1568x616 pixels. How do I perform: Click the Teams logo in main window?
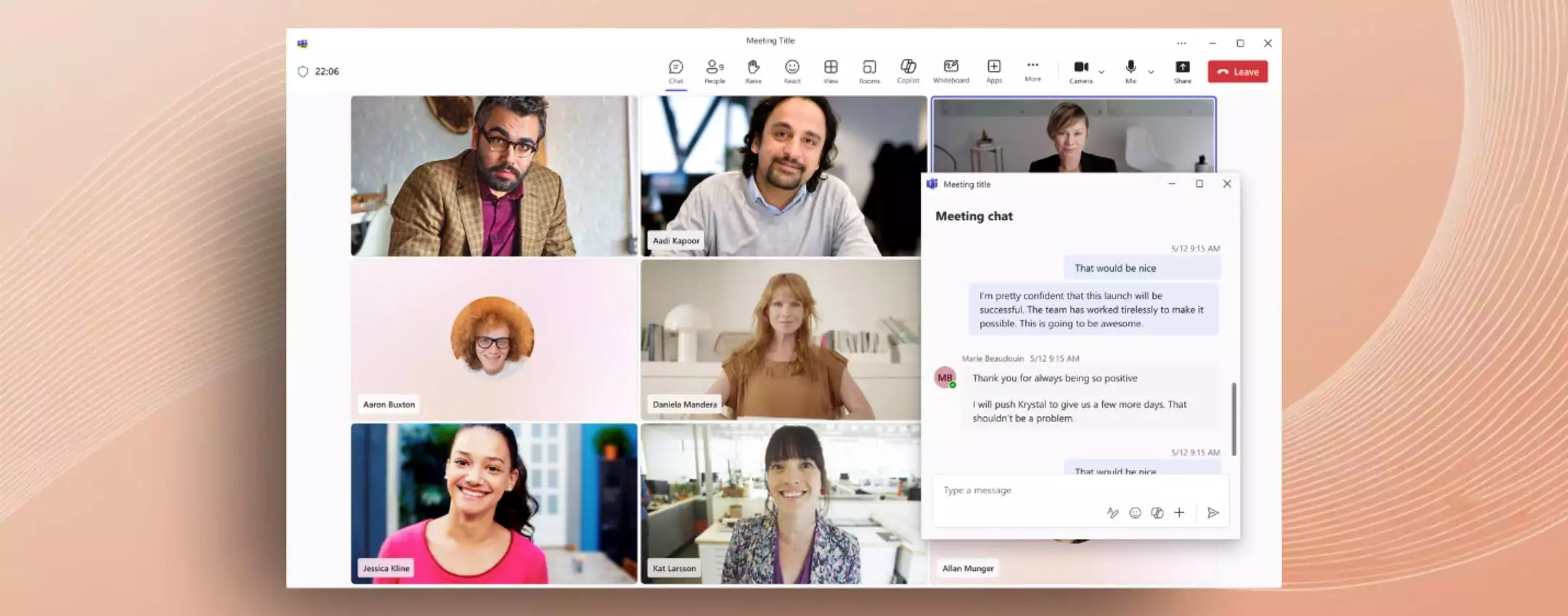click(x=302, y=44)
